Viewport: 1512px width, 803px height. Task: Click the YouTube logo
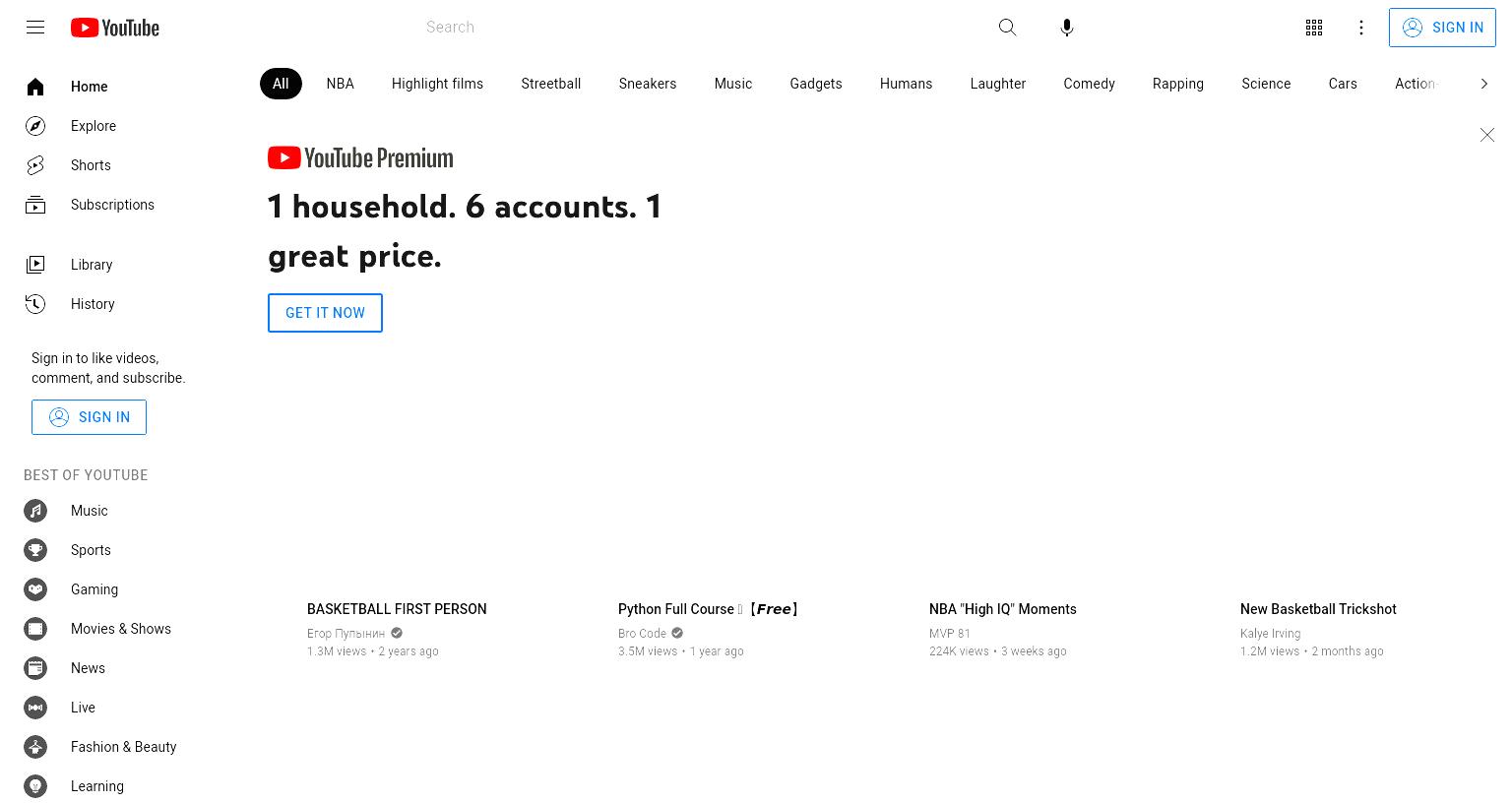click(115, 28)
